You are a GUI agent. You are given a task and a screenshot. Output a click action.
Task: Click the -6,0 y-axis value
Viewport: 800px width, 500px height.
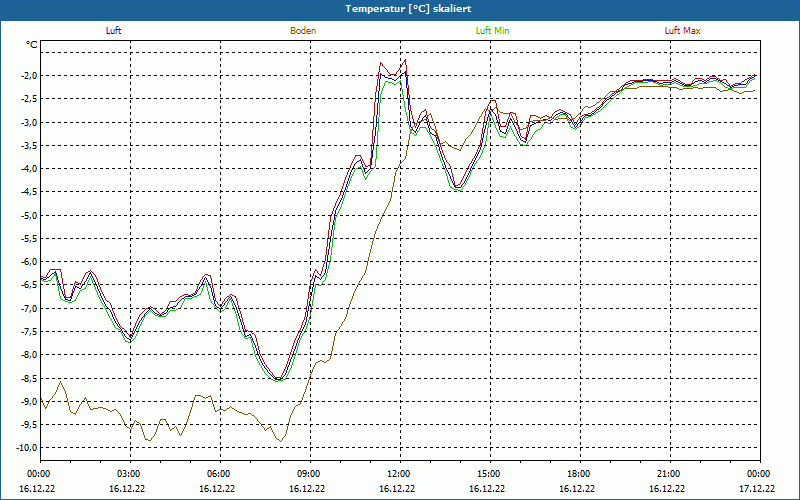30,262
